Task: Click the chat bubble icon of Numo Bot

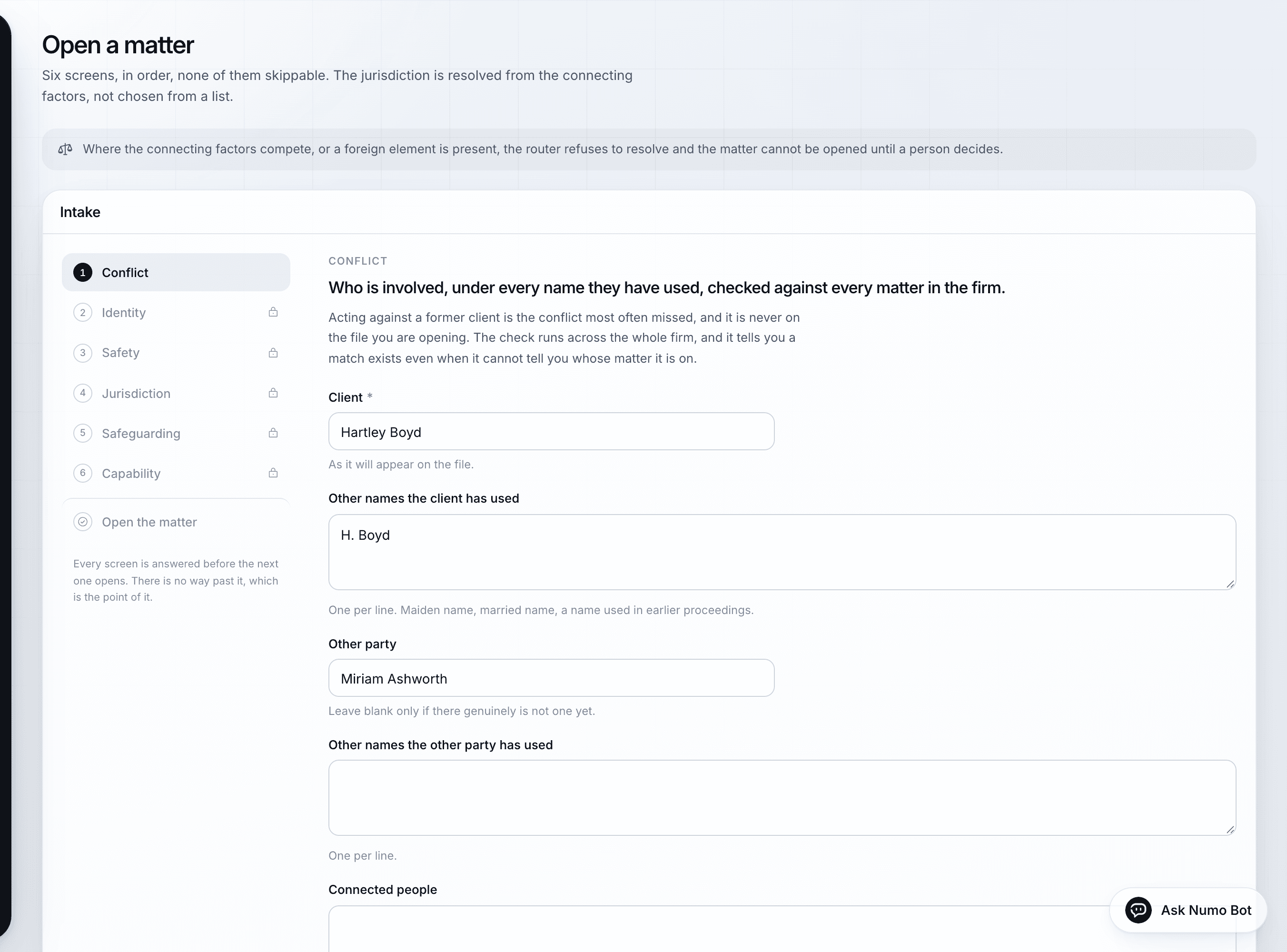Action: pyautogui.click(x=1138, y=910)
